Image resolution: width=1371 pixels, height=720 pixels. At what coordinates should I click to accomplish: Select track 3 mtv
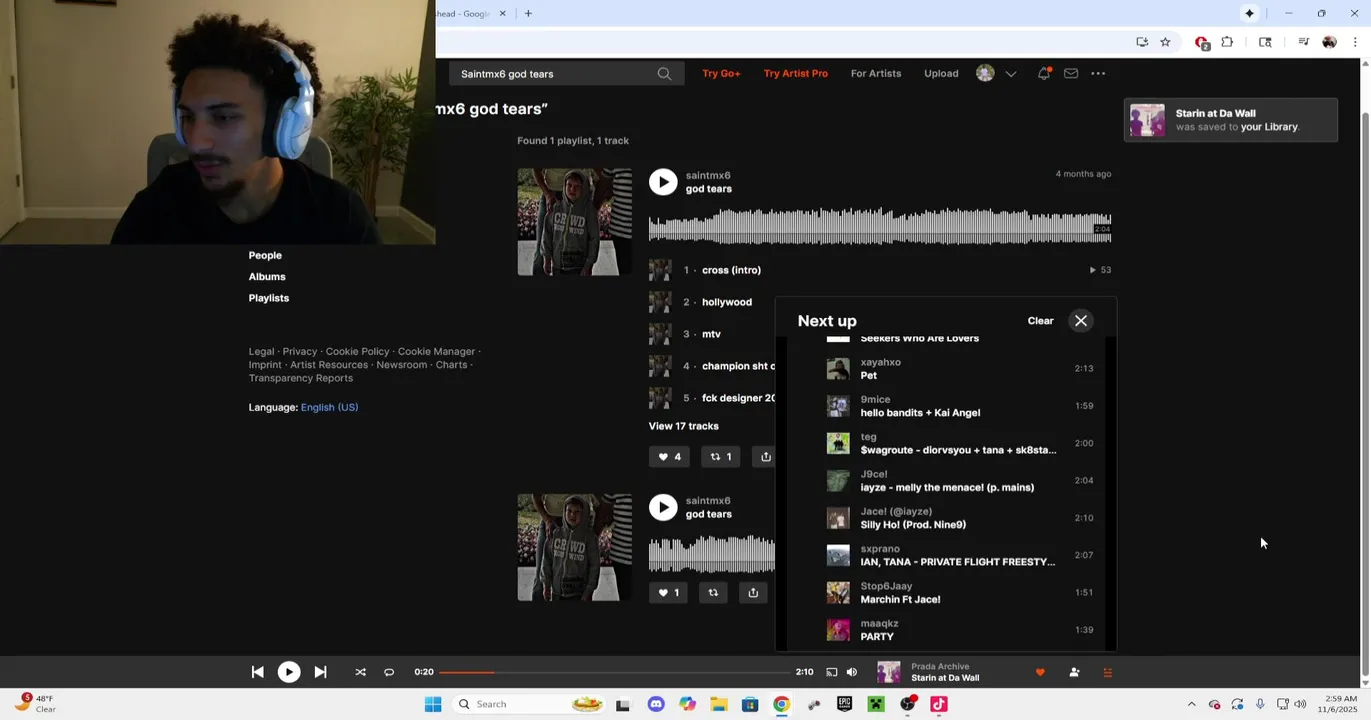click(712, 334)
